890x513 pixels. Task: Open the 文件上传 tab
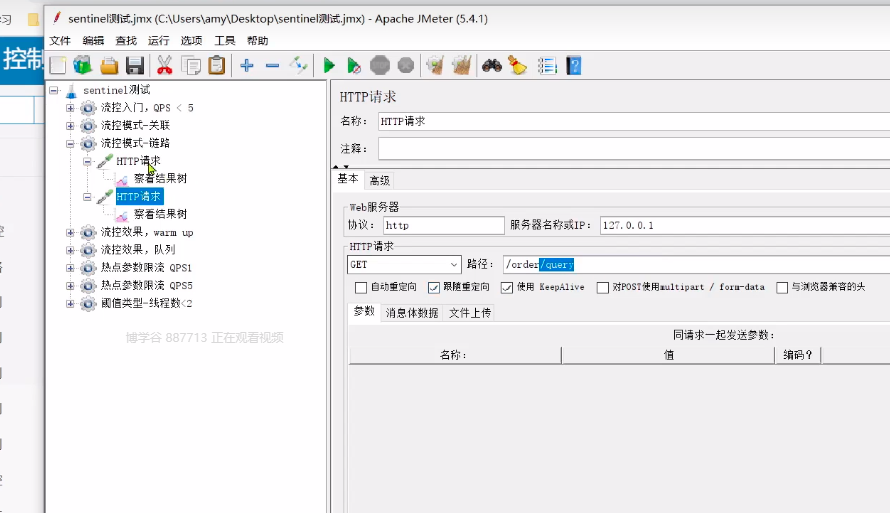pos(470,313)
